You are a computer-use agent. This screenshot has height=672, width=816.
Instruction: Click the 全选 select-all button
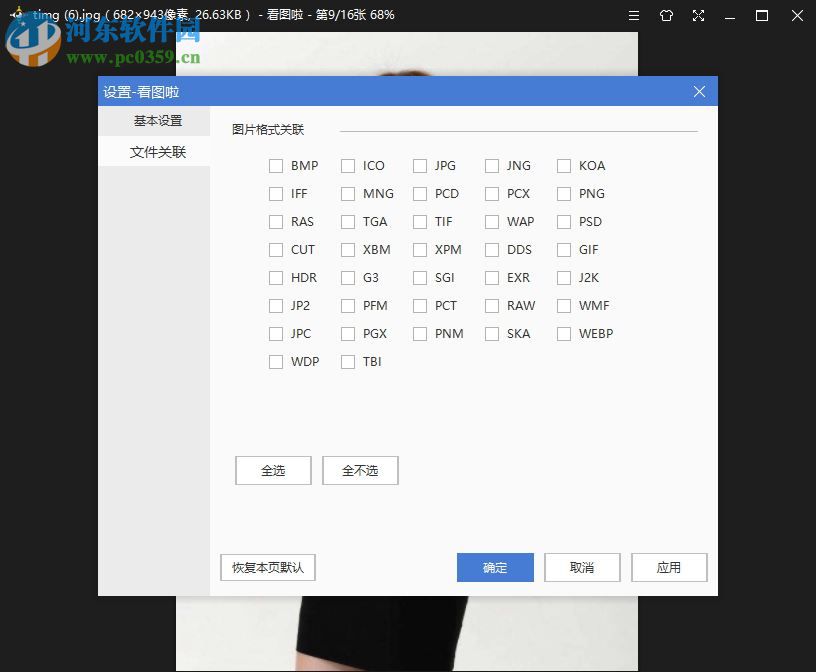click(x=272, y=470)
